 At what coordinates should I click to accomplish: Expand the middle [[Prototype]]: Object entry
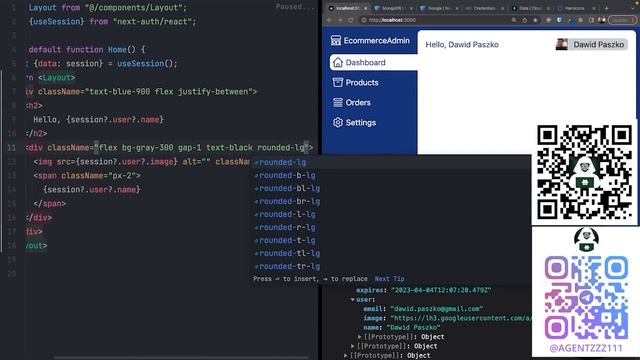[x=352, y=346]
